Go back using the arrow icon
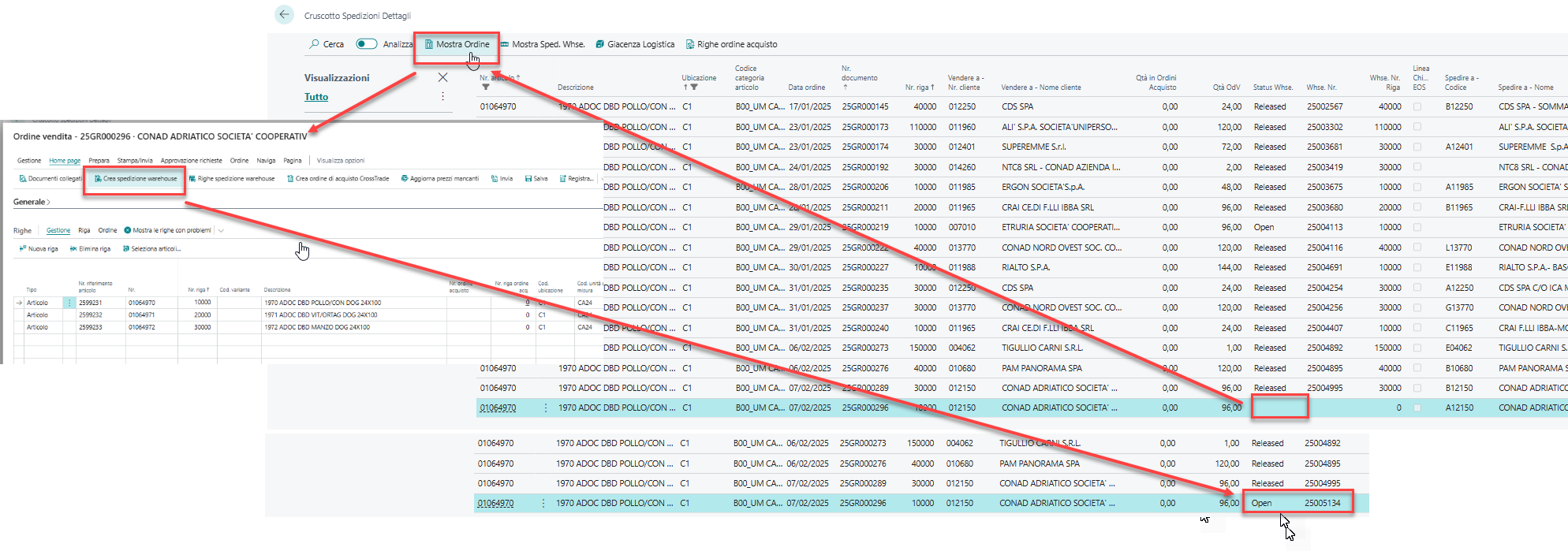The image size is (1568, 551). (284, 14)
